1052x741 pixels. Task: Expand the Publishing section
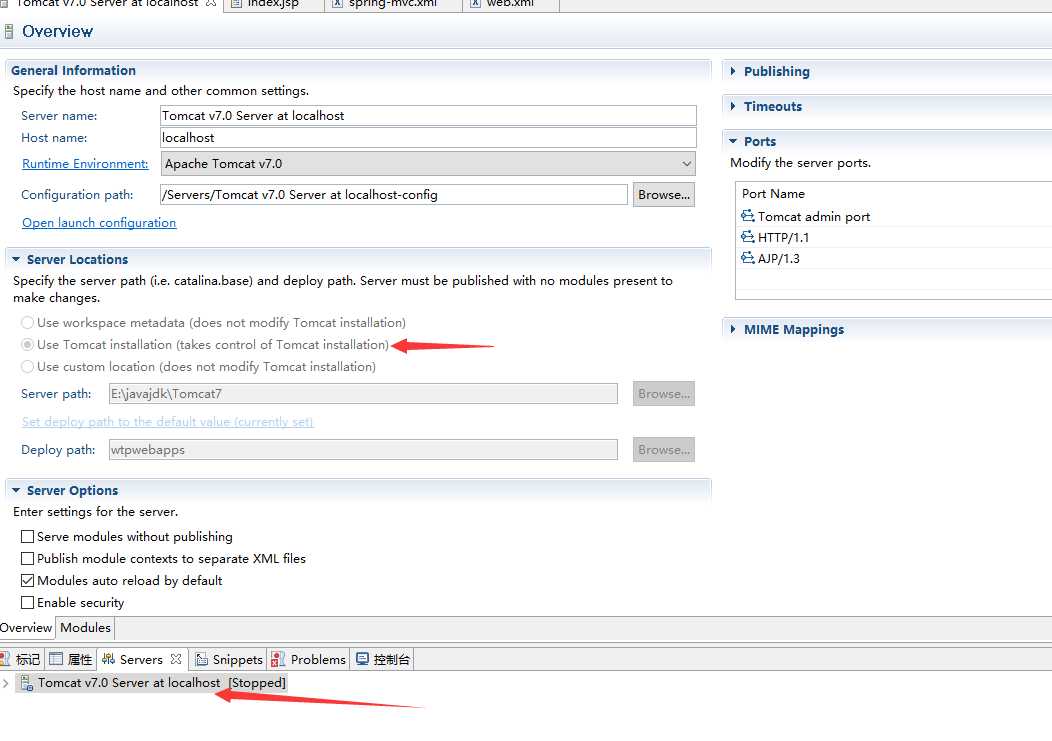coord(733,71)
